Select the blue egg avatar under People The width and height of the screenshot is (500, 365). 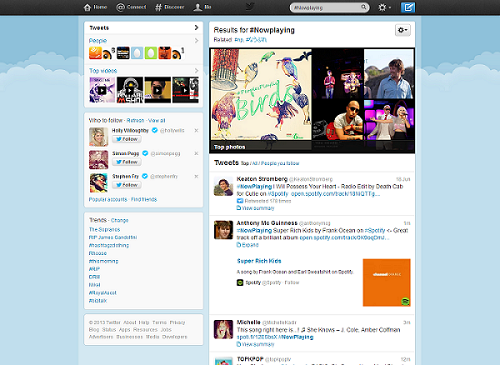pos(137,53)
